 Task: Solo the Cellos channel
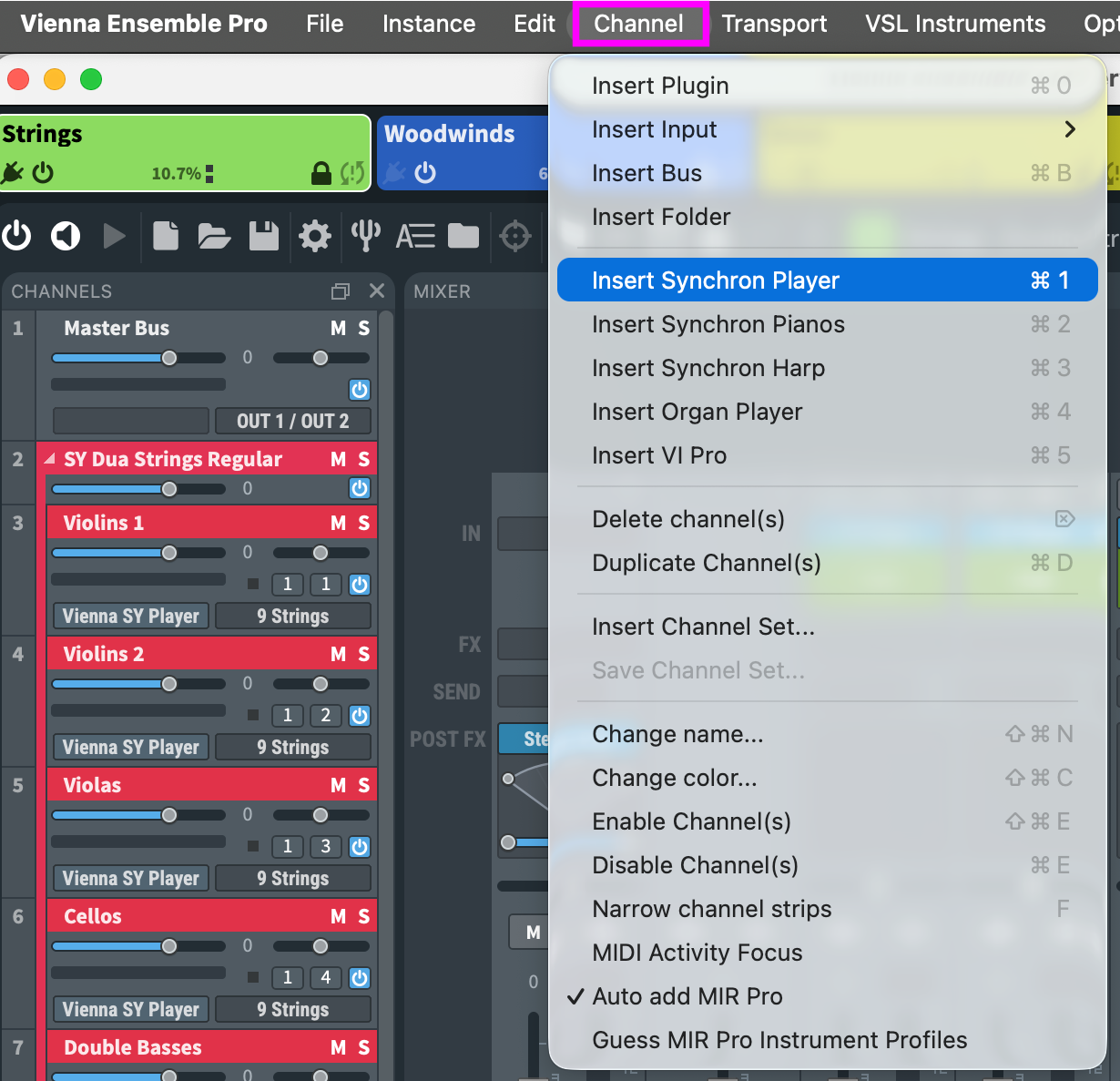tap(363, 916)
